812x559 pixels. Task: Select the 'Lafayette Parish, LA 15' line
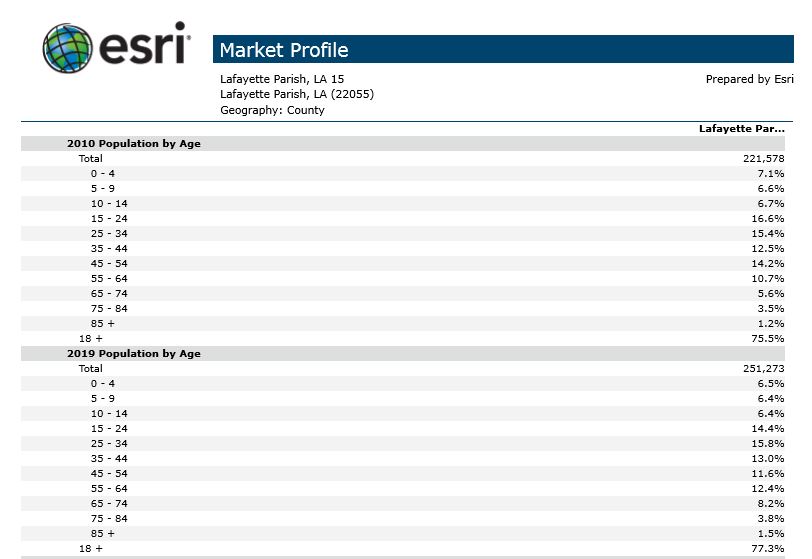[x=282, y=79]
